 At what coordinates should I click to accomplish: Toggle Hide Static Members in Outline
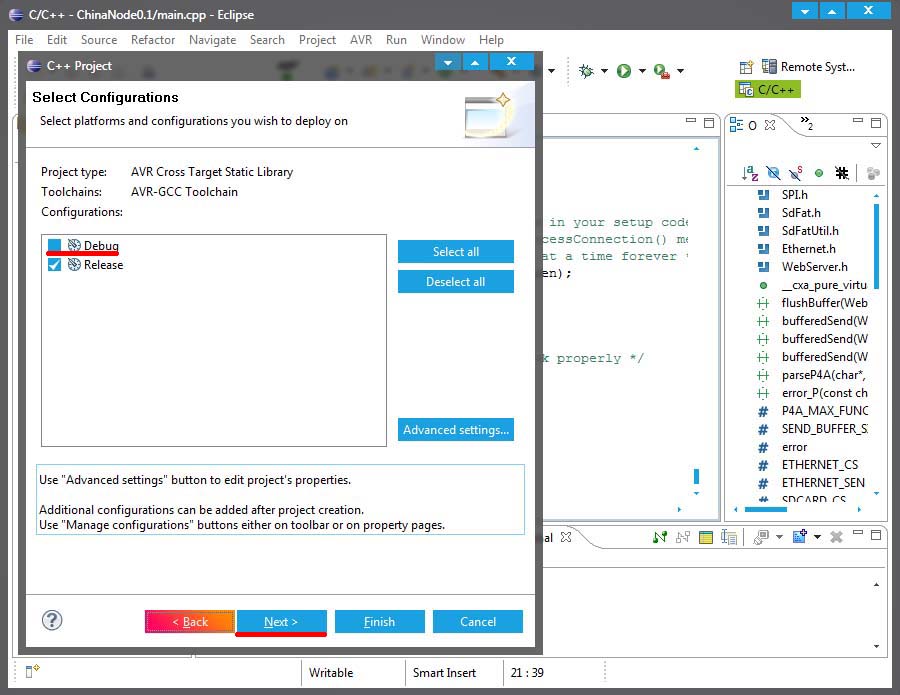click(x=796, y=172)
